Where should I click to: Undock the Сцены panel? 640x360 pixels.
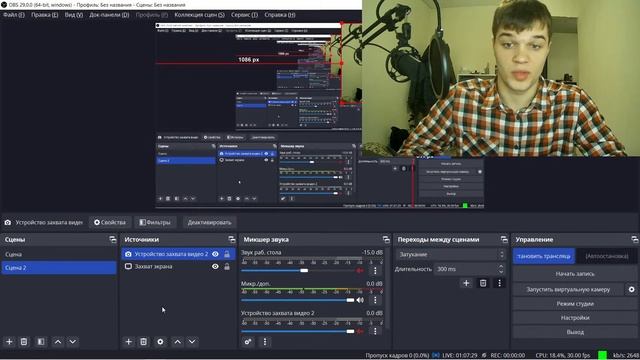pyautogui.click(x=113, y=240)
